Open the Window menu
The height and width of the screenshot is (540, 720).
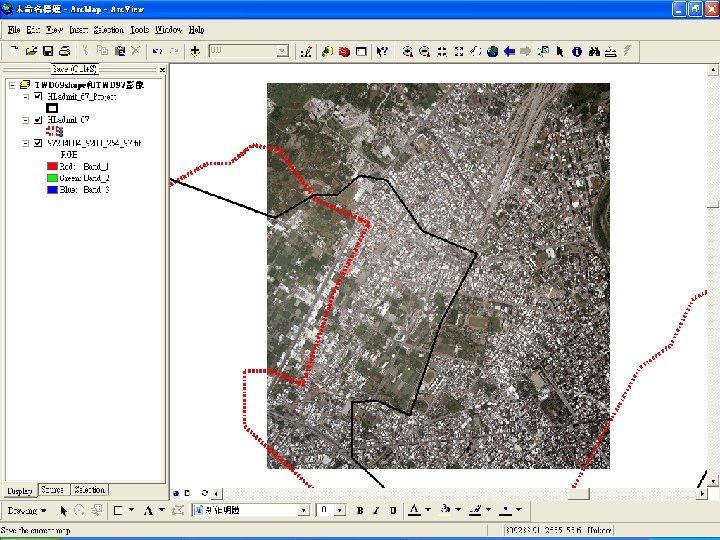[x=168, y=30]
